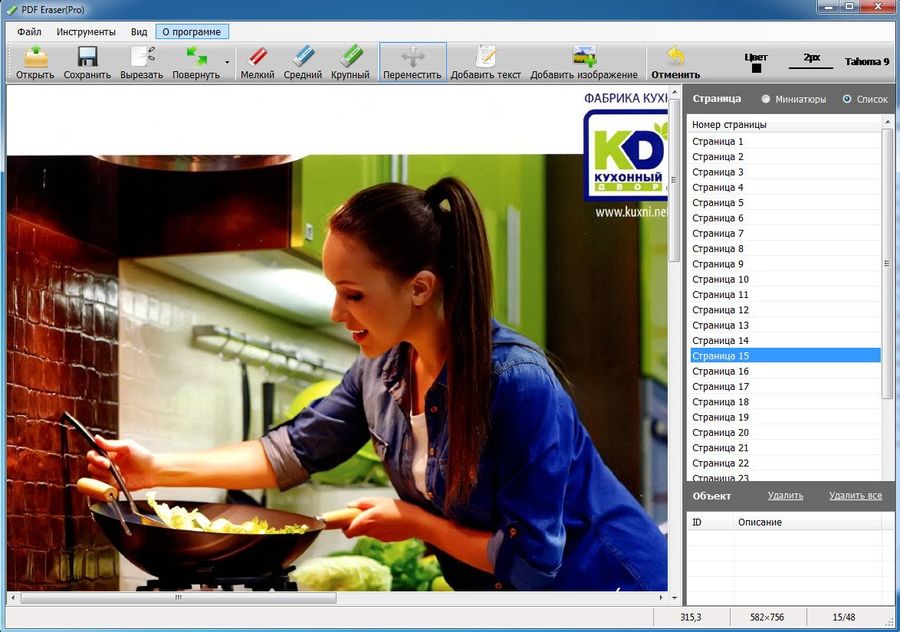Click the document horizontal scroll-right arrow

coord(661,598)
